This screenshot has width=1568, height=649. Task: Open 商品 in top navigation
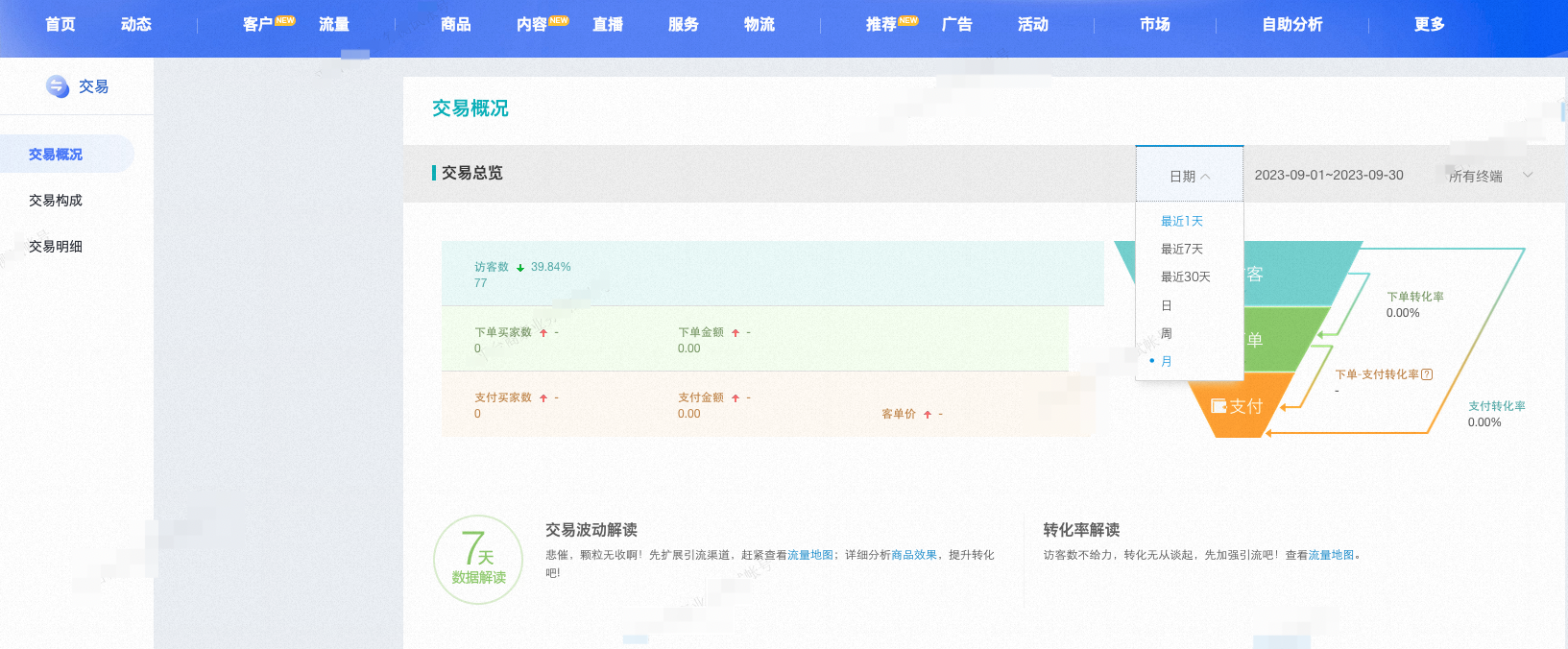point(456,24)
